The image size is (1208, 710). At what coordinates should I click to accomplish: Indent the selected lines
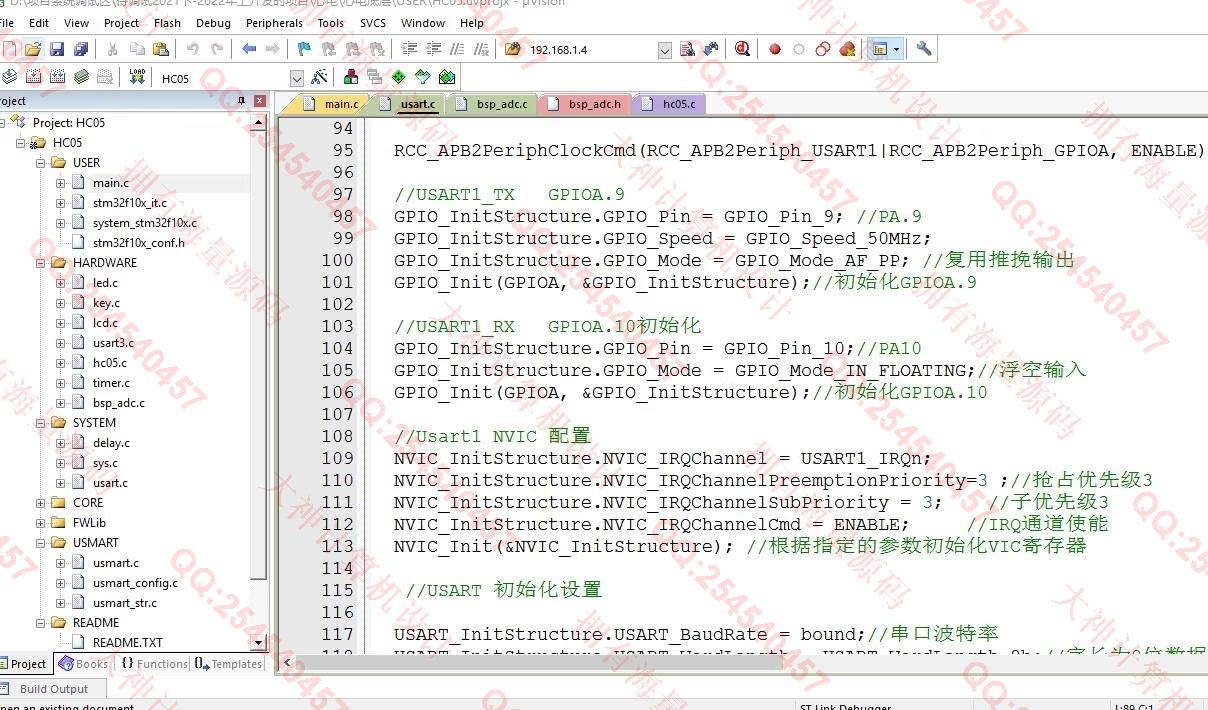point(409,49)
